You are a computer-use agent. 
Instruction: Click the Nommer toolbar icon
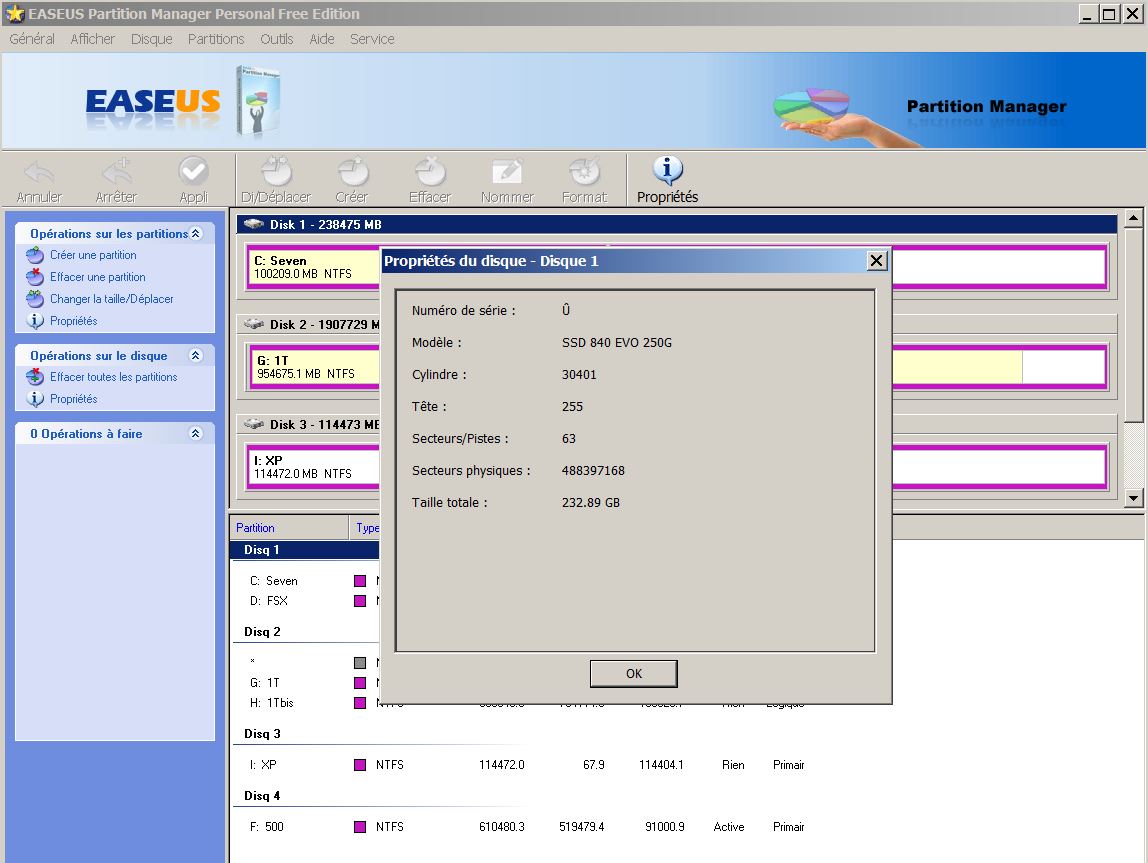[x=507, y=172]
